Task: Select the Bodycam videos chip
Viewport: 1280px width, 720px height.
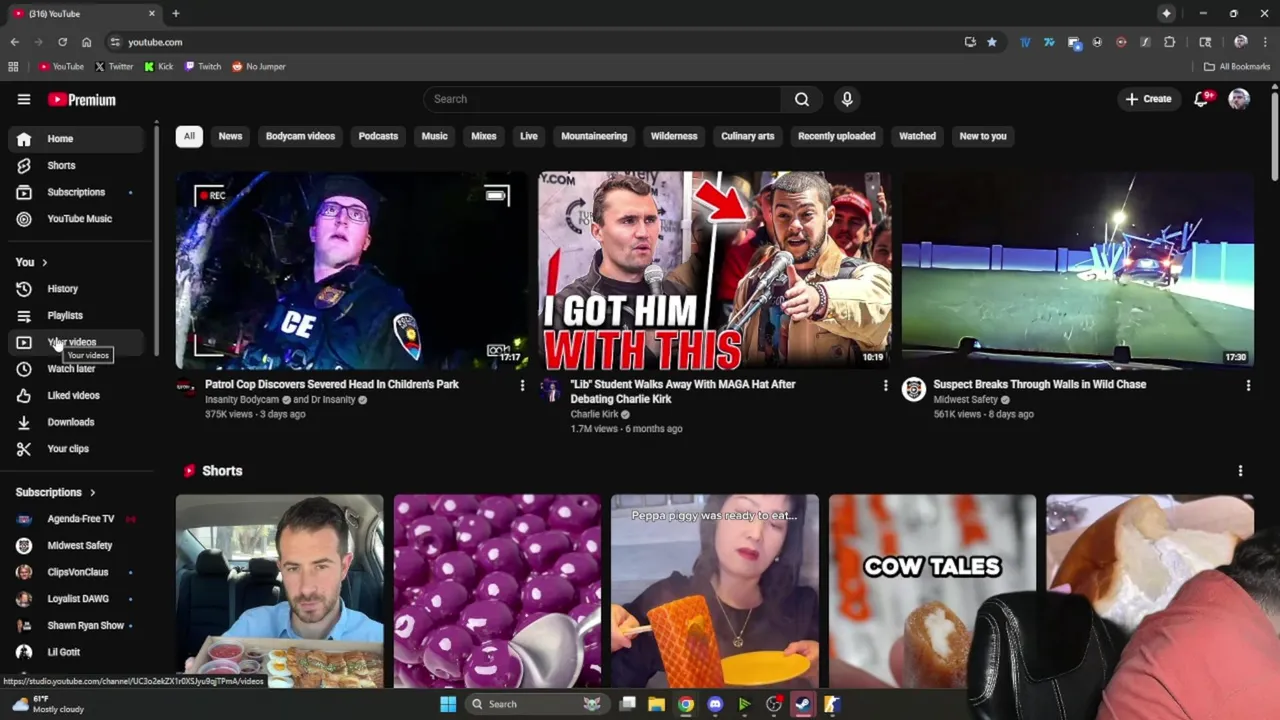Action: pyautogui.click(x=300, y=136)
